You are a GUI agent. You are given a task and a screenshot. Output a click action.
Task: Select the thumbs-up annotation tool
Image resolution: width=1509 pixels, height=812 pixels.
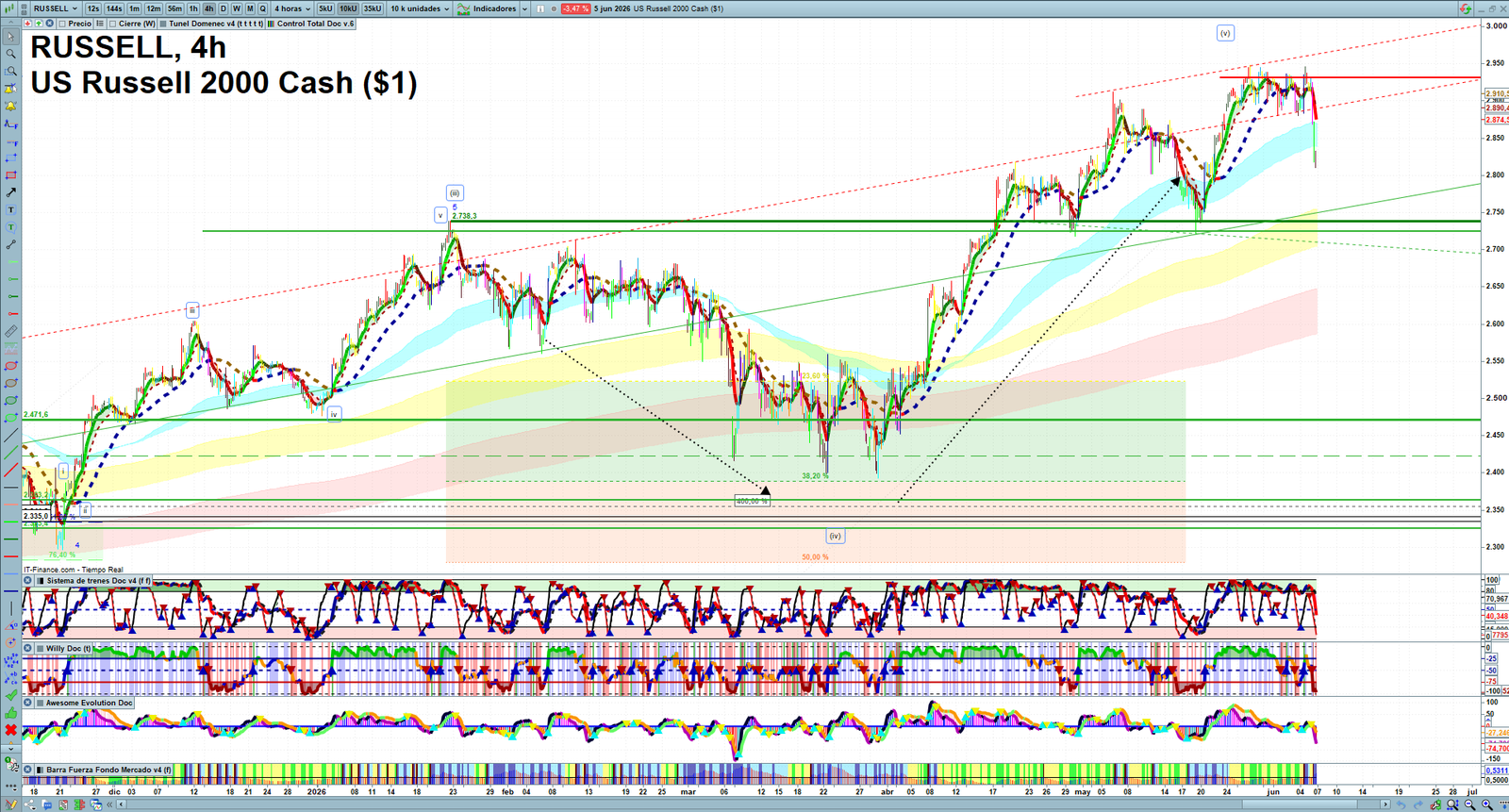click(x=11, y=713)
